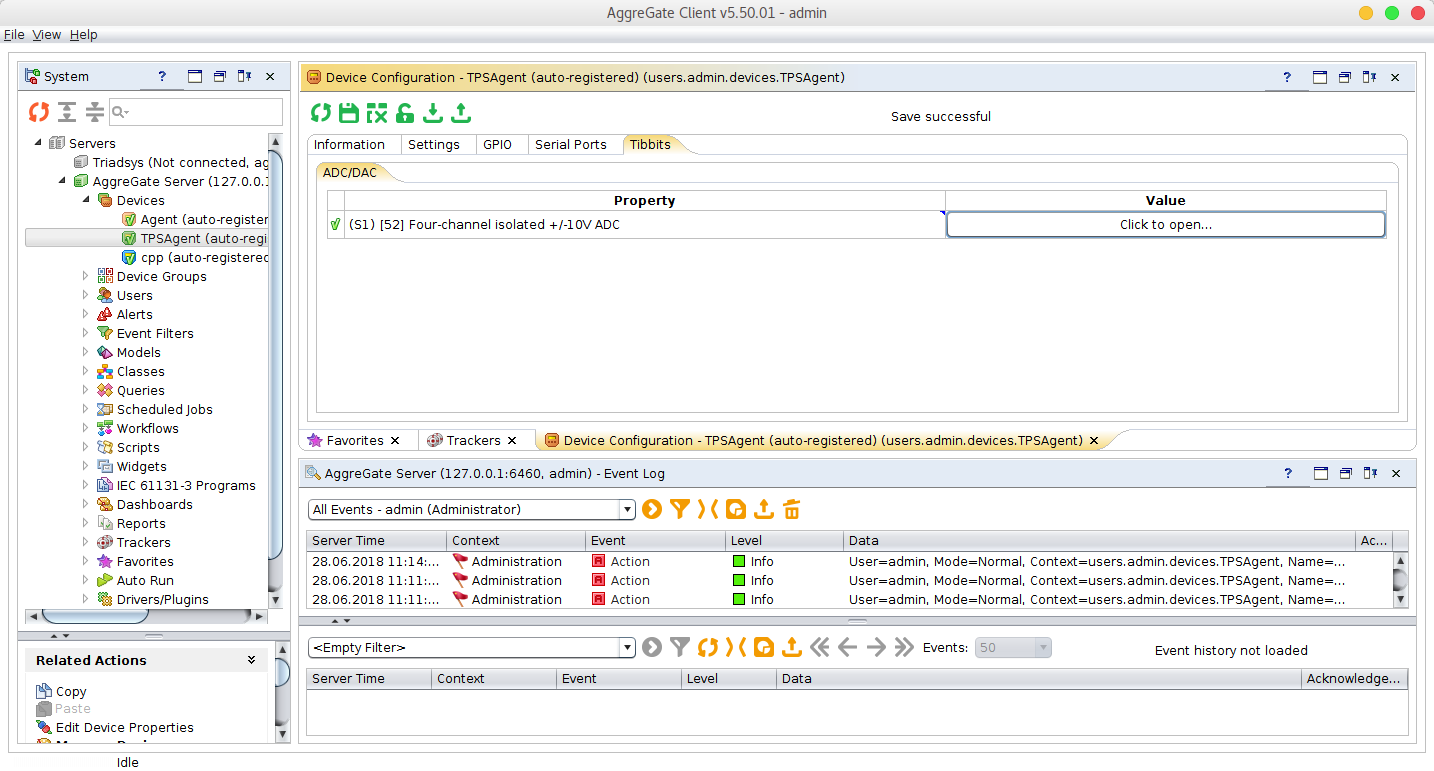Screen dimensions: 1434x771
Task: Select the Favorites bottom tab
Action: (354, 440)
